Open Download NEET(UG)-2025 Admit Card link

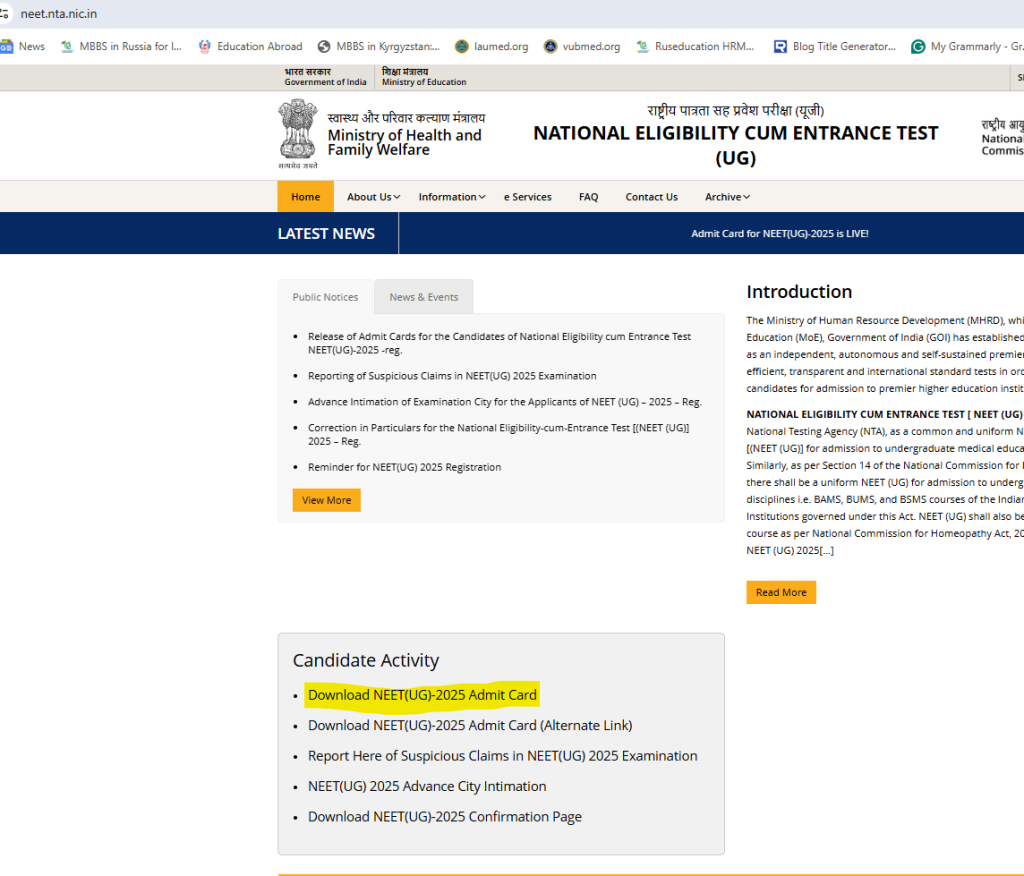point(423,695)
